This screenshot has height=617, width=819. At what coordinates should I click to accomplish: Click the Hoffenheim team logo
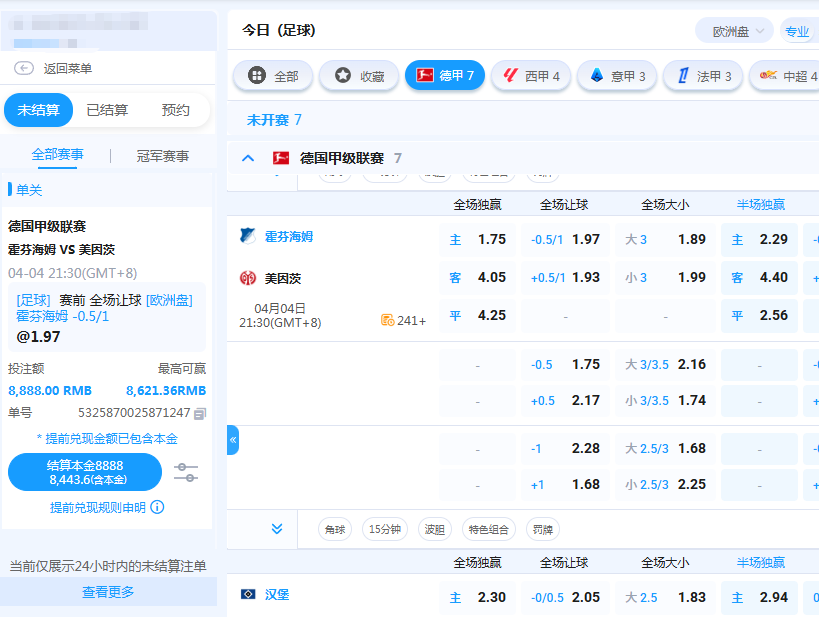(x=247, y=236)
